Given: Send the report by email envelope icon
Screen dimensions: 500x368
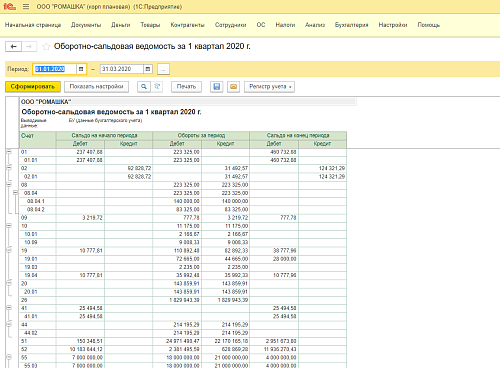Looking at the screenshot, I should (233, 87).
